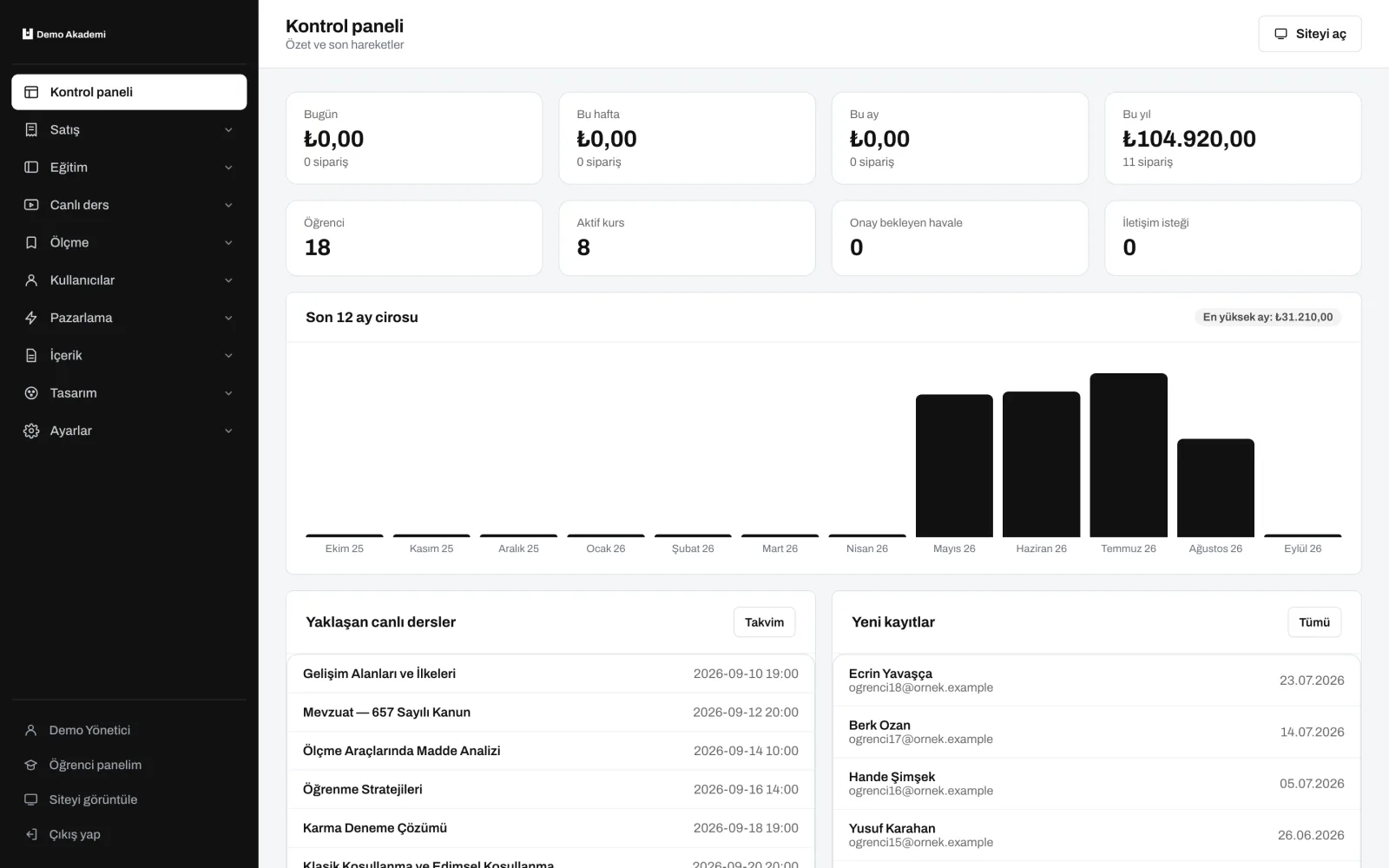
Task: Expand the Tasarım chevron
Action: [228, 393]
